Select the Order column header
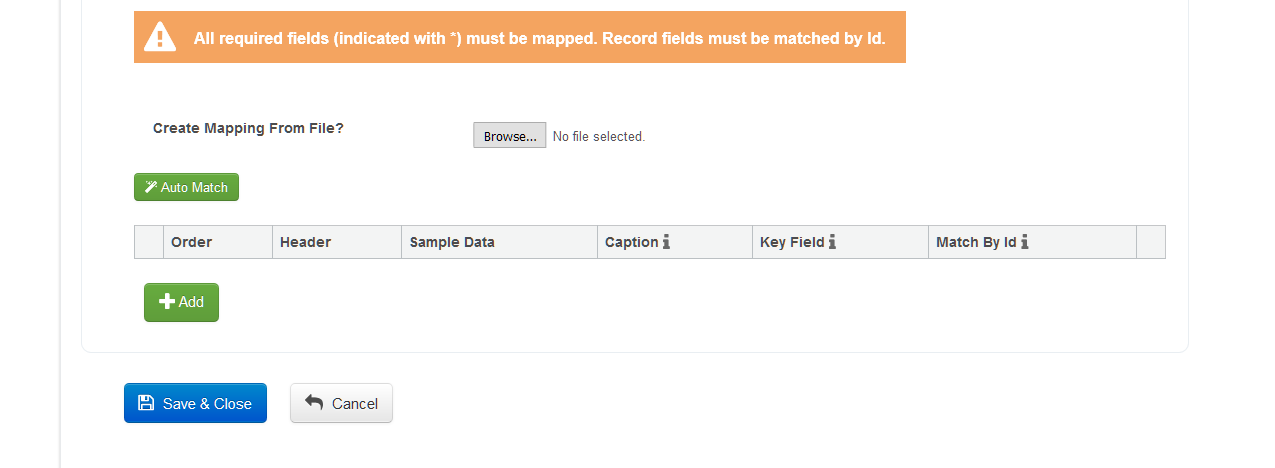This screenshot has width=1275, height=468. (191, 242)
